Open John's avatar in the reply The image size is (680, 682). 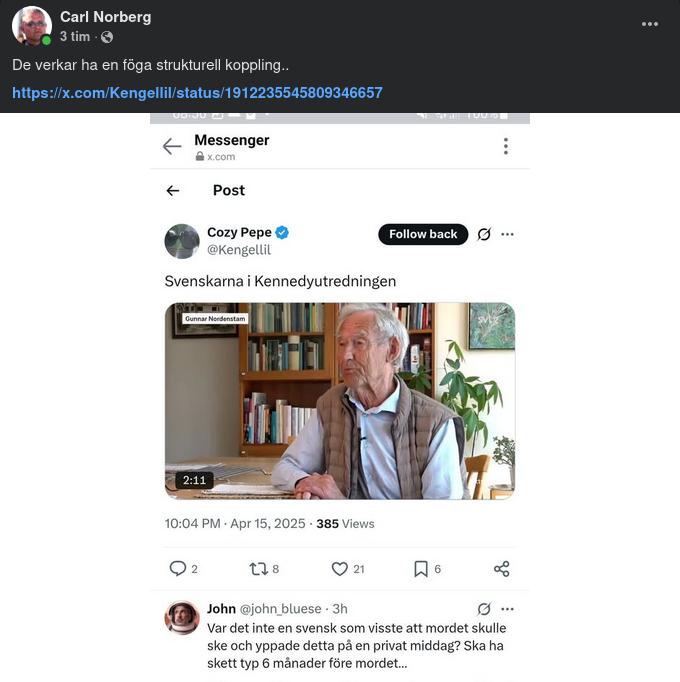coord(182,617)
